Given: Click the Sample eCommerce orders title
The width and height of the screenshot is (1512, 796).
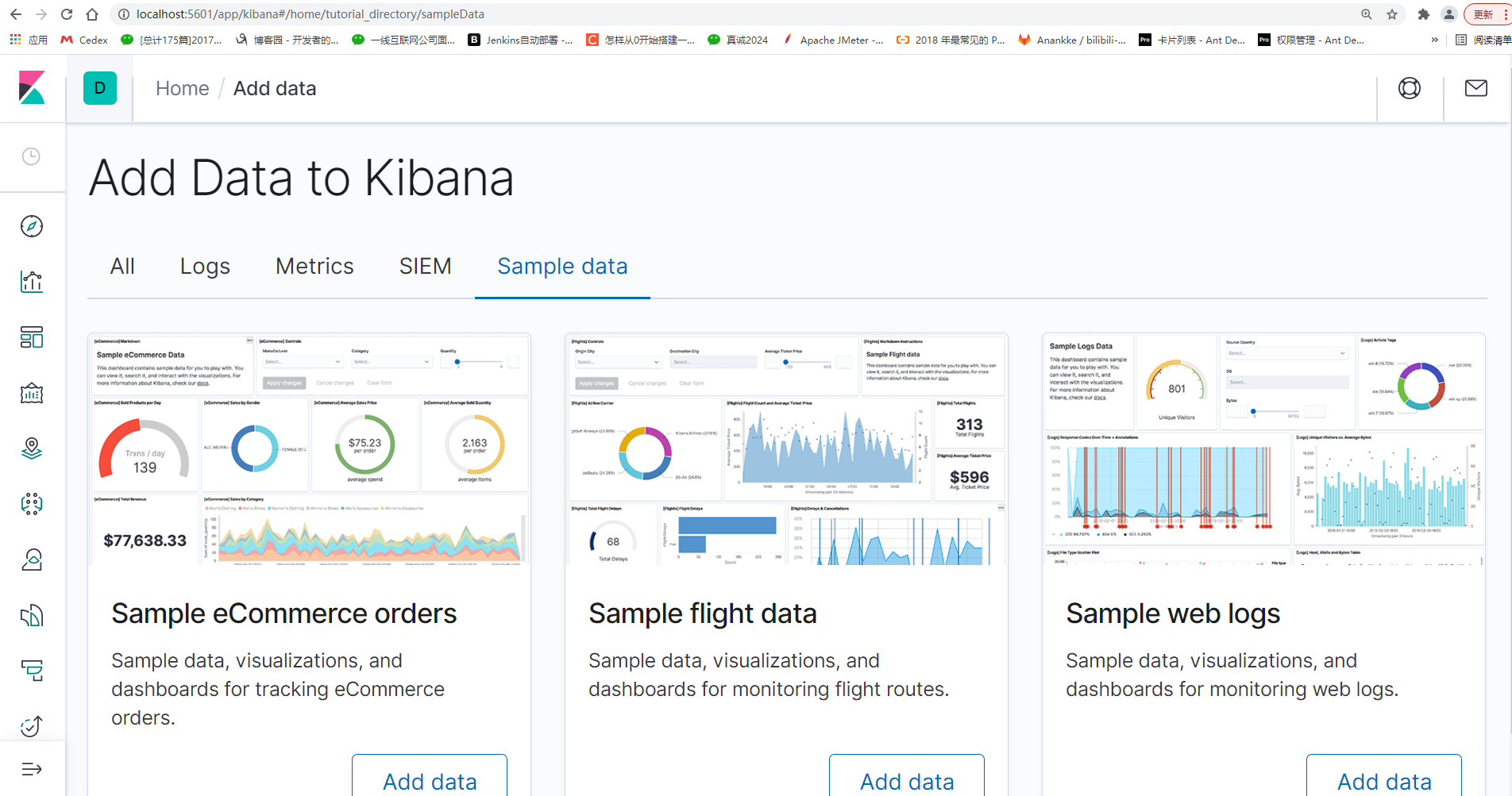Looking at the screenshot, I should 284,613.
